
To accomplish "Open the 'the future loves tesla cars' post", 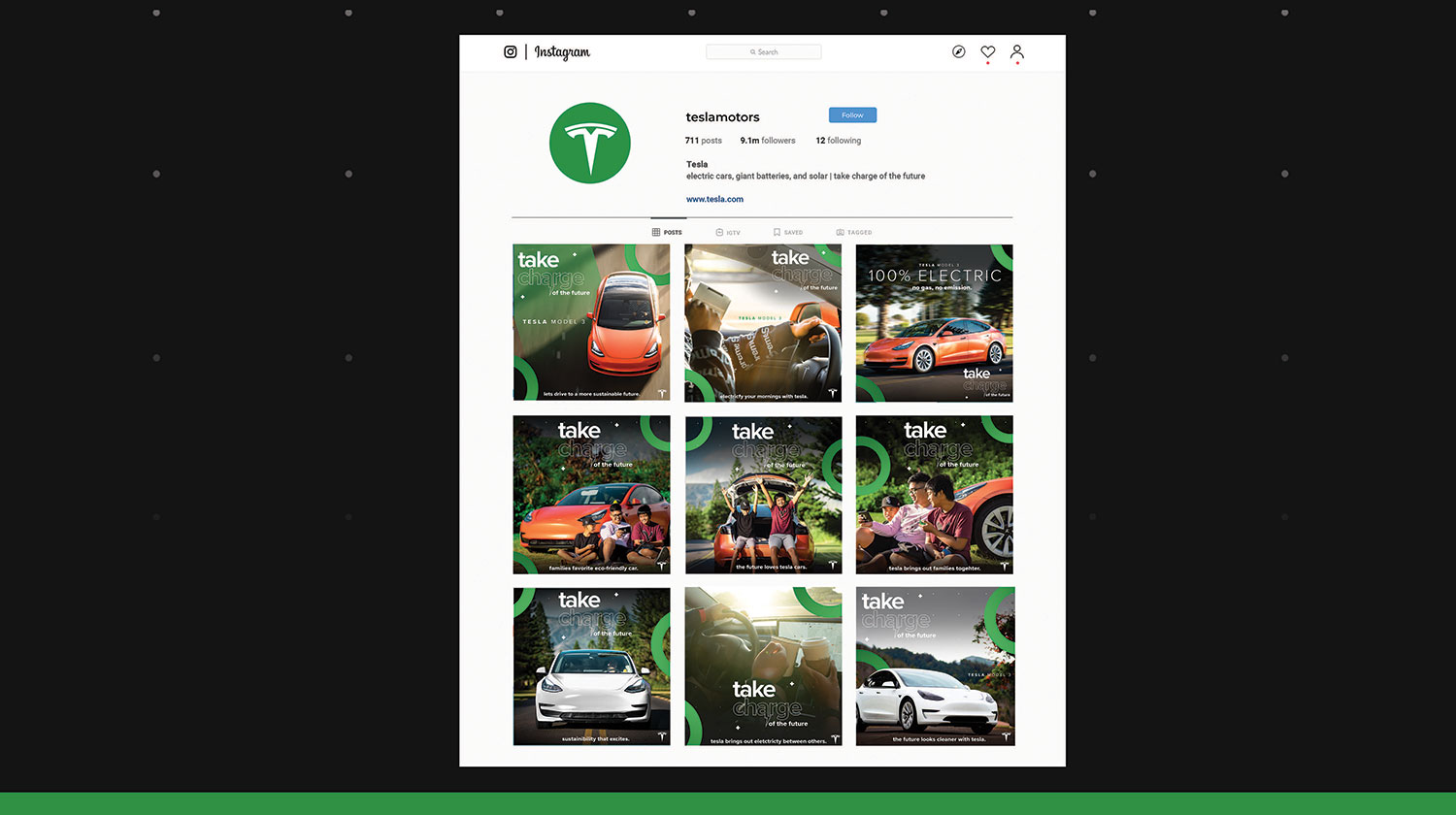I will 763,495.
